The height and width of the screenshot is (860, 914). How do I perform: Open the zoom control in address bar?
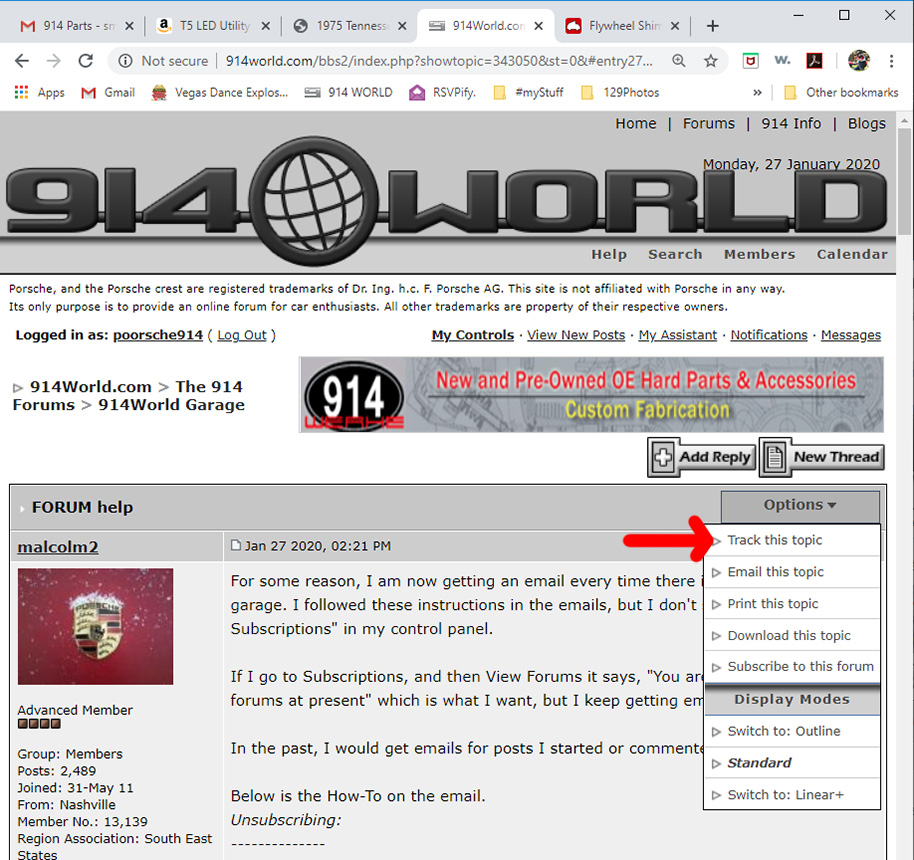point(679,61)
